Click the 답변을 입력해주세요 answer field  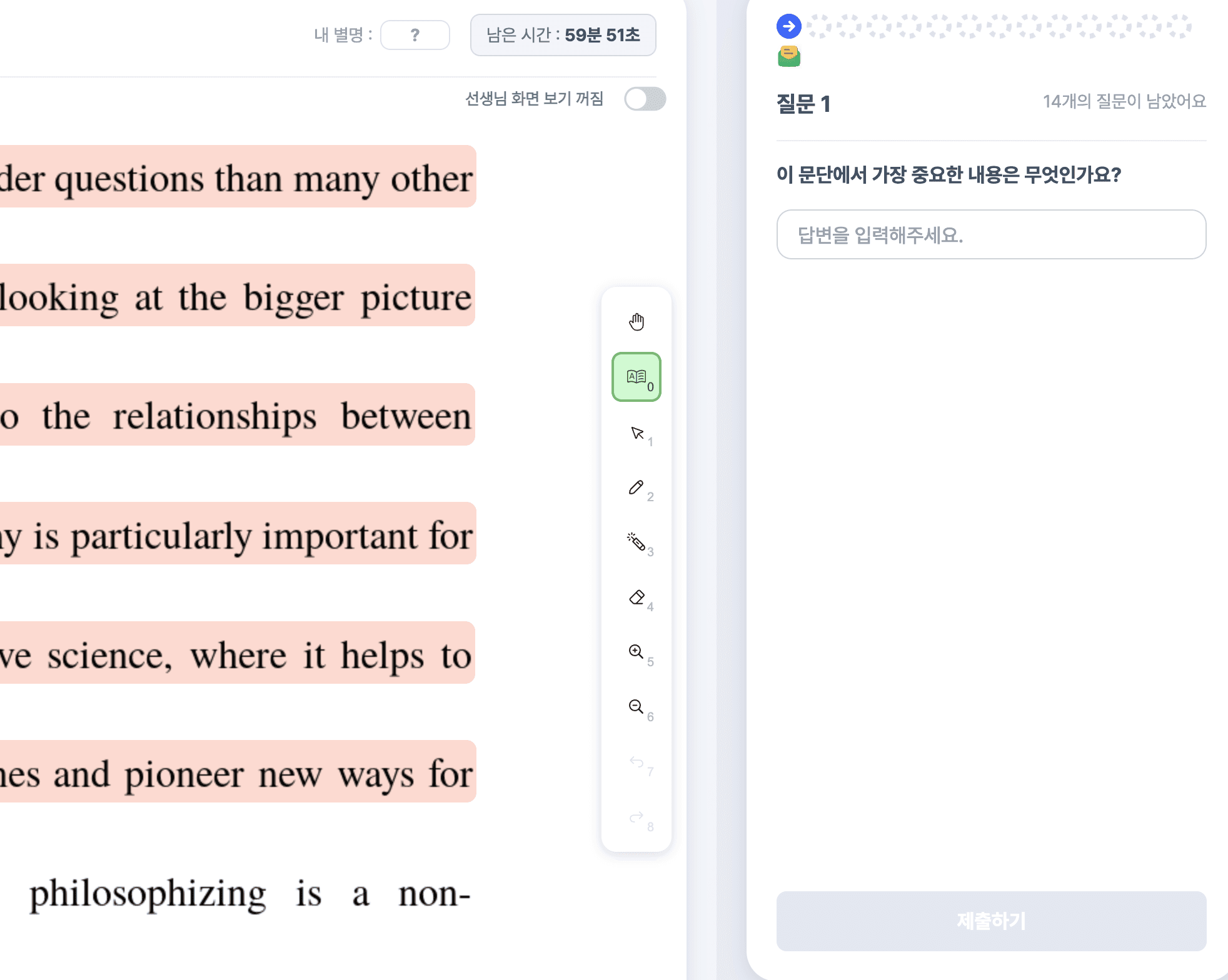990,234
